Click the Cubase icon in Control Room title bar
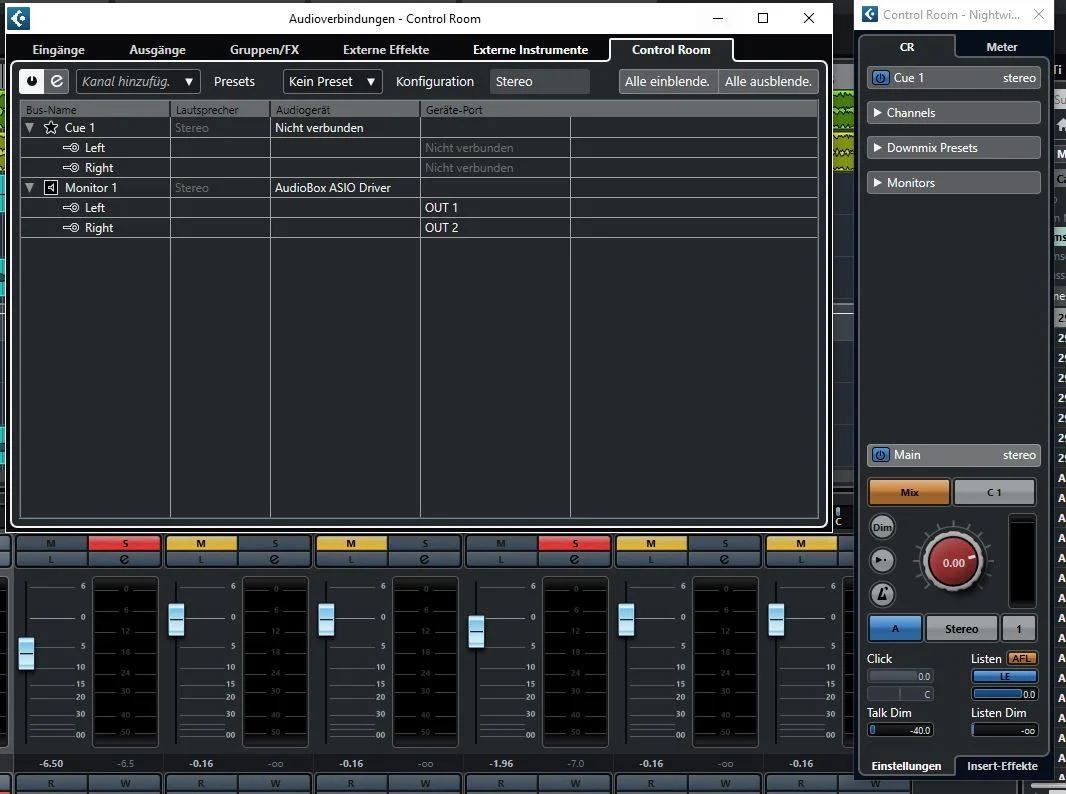Viewport: 1066px width, 794px height. click(x=870, y=14)
